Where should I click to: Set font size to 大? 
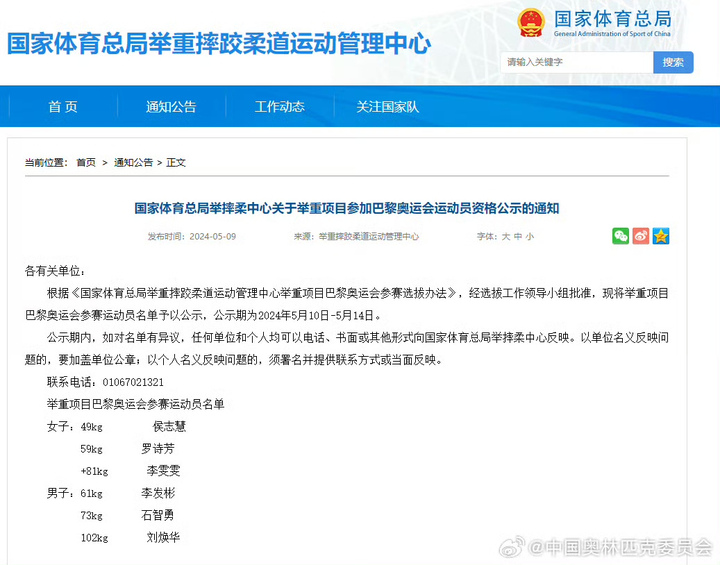pyautogui.click(x=505, y=237)
